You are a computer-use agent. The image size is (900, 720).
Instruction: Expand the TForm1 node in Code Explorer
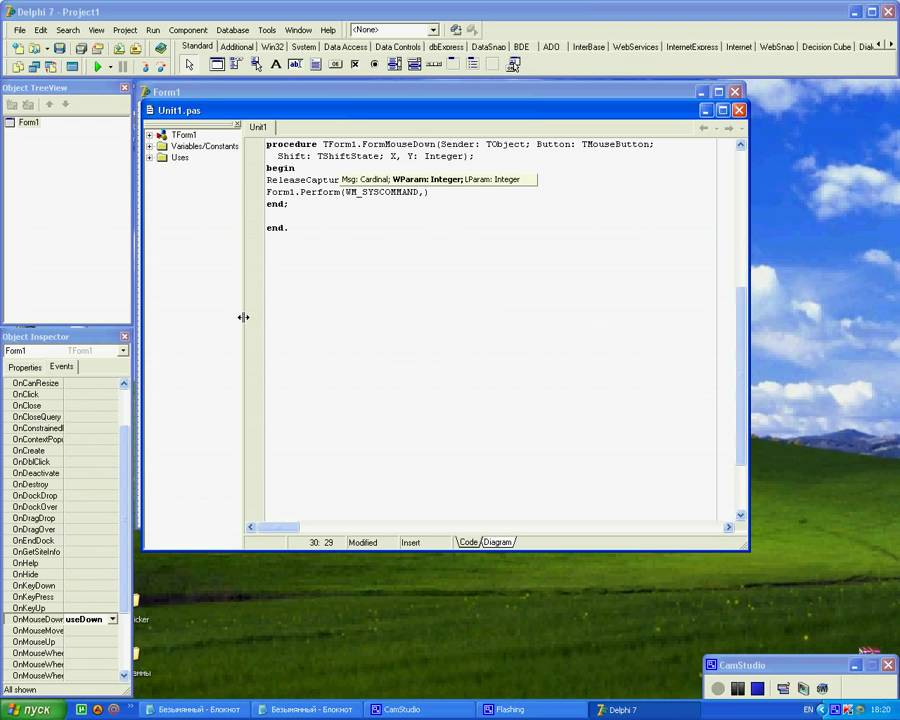[149, 135]
